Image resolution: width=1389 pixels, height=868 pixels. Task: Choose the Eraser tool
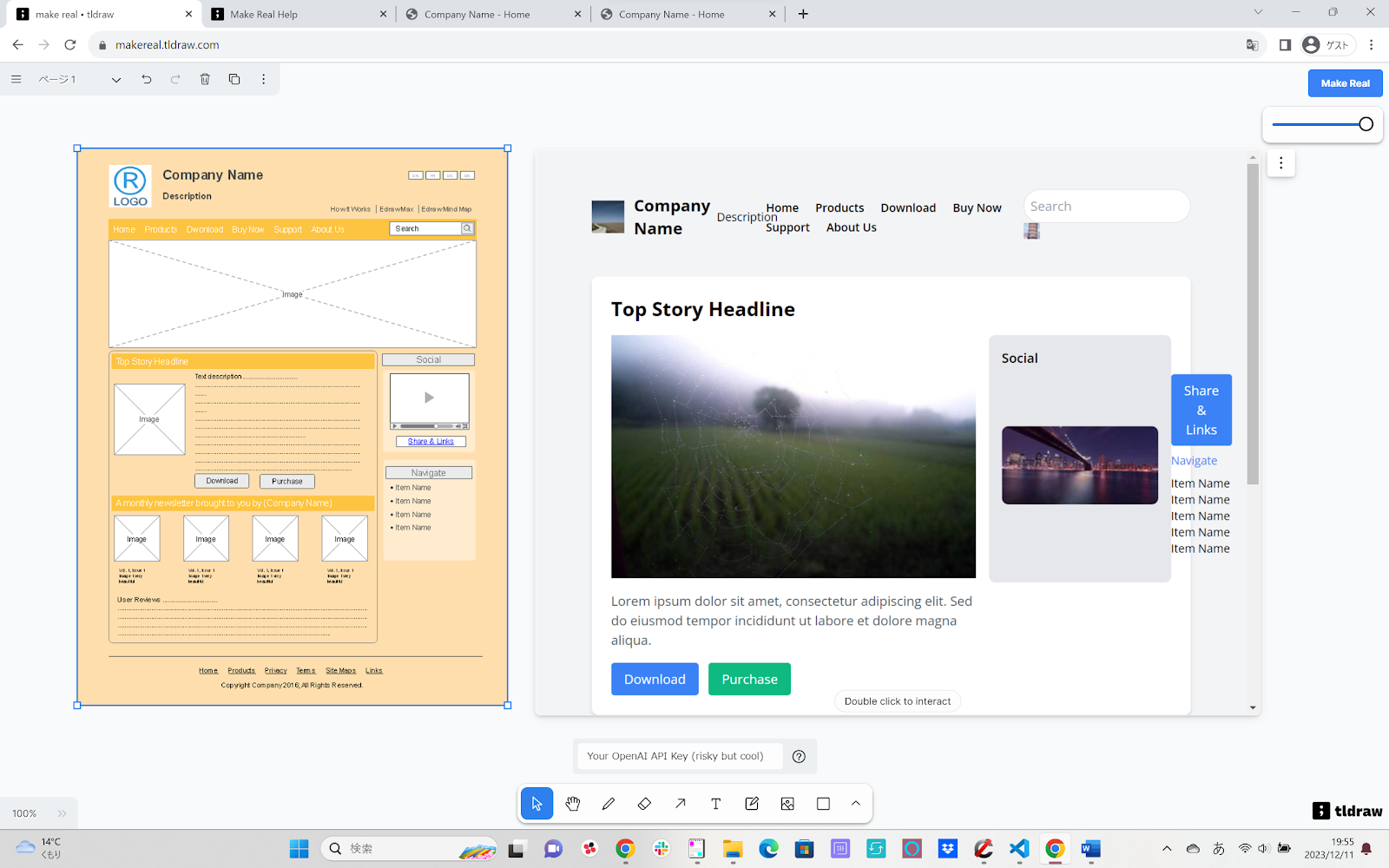pyautogui.click(x=644, y=804)
